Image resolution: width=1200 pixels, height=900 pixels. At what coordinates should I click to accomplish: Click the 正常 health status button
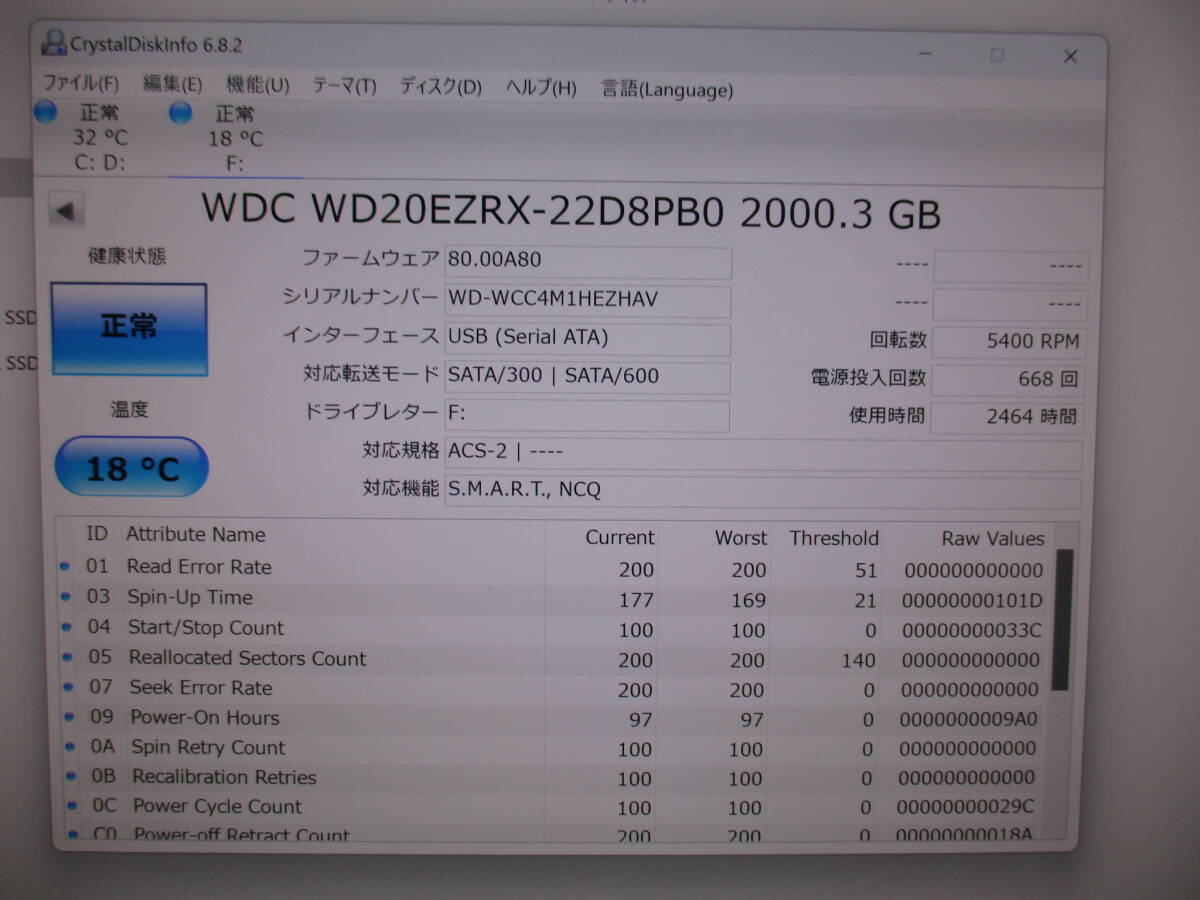(x=129, y=329)
